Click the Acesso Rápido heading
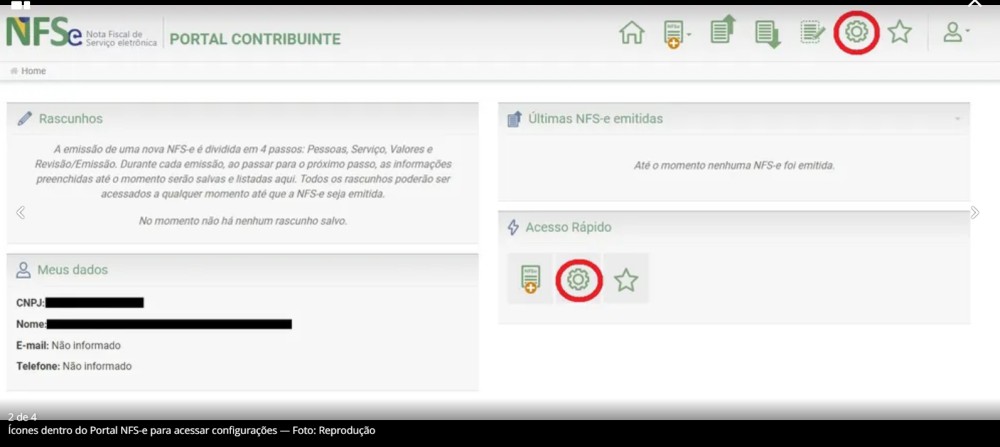 [x=568, y=227]
